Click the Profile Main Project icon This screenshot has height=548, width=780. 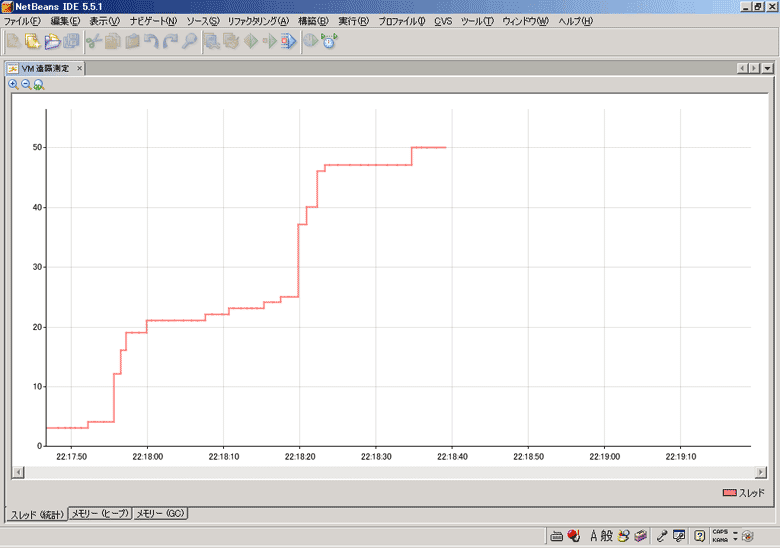point(310,41)
